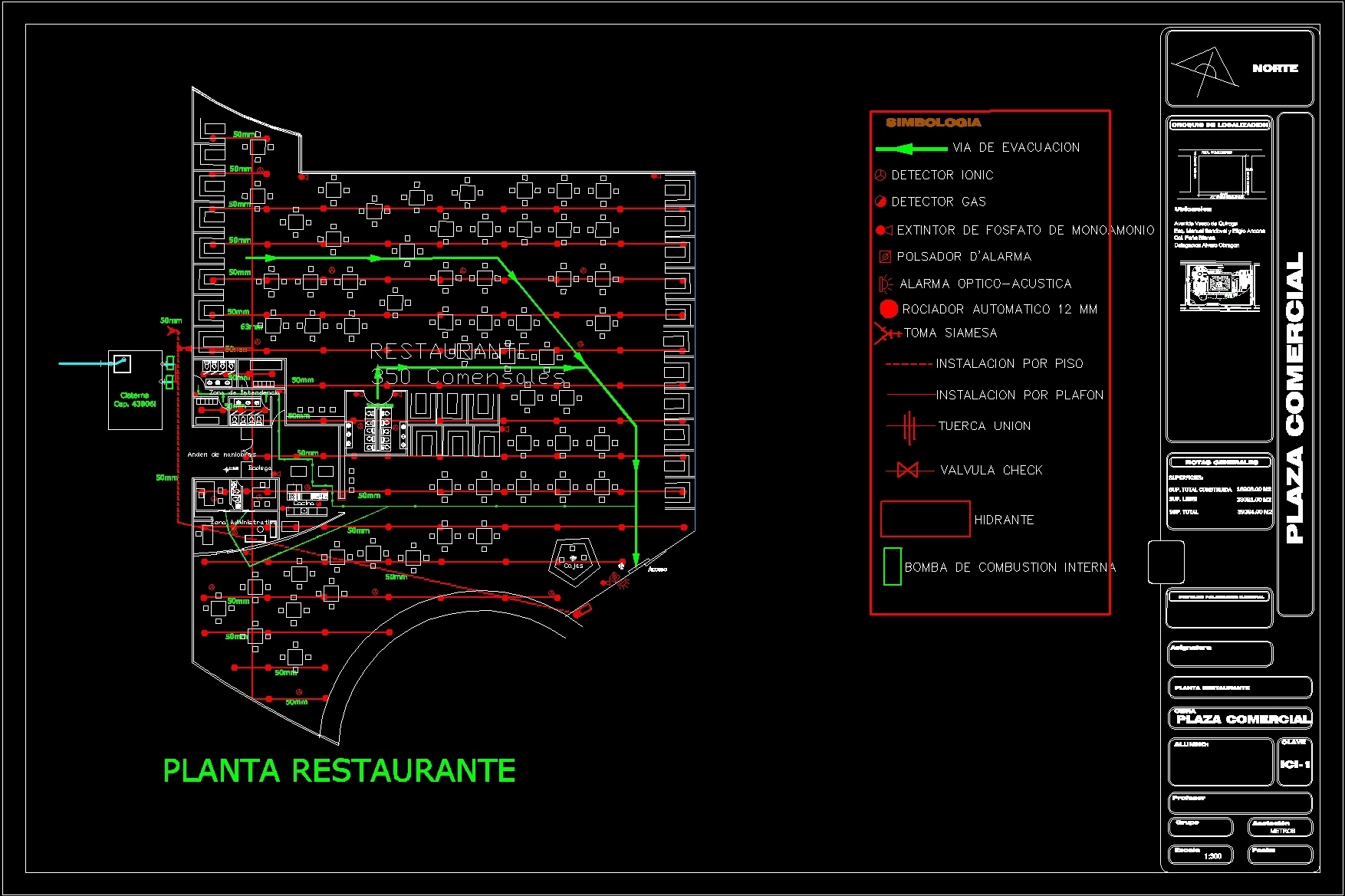Select the Cajas pentagon in the floor plan
The width and height of the screenshot is (1345, 896).
(574, 563)
